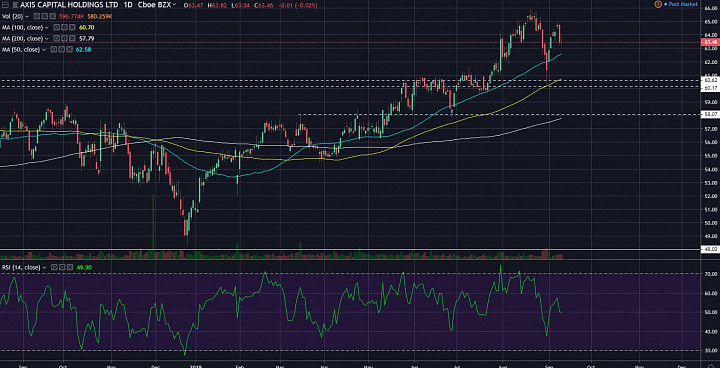Click the 48.00 horizontal line price label
The image size is (720, 368).
[710, 249]
